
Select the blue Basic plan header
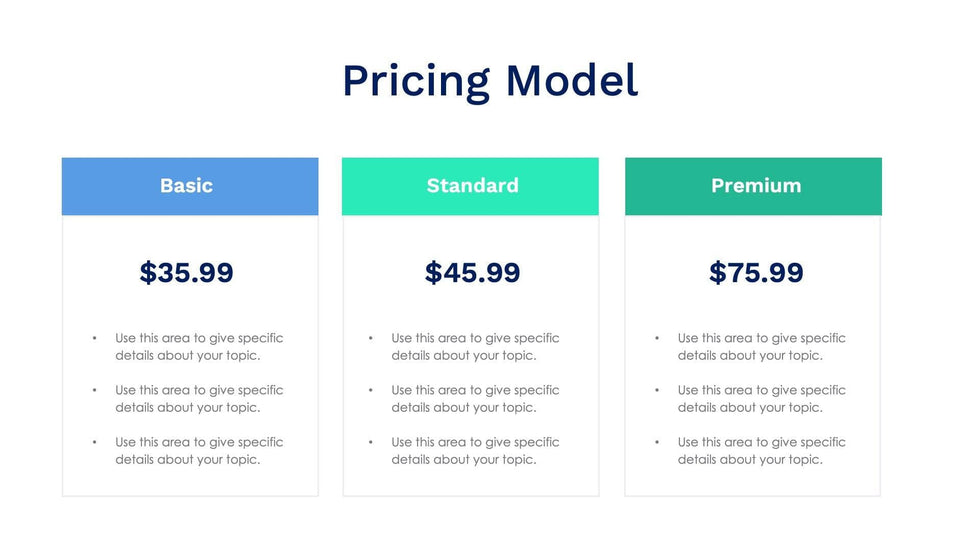coord(190,186)
